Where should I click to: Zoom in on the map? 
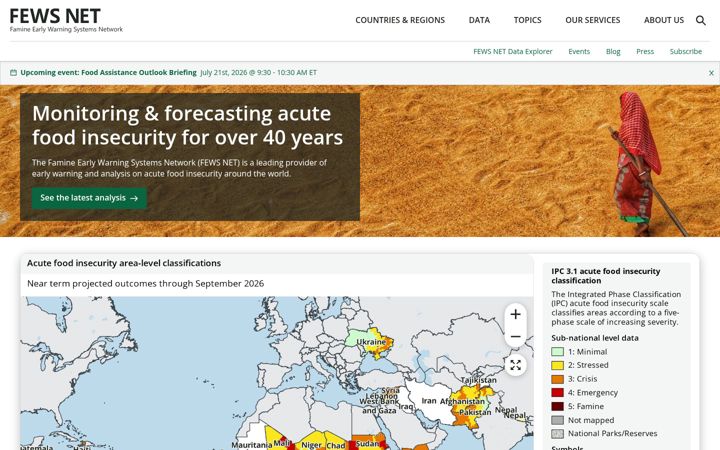point(515,314)
